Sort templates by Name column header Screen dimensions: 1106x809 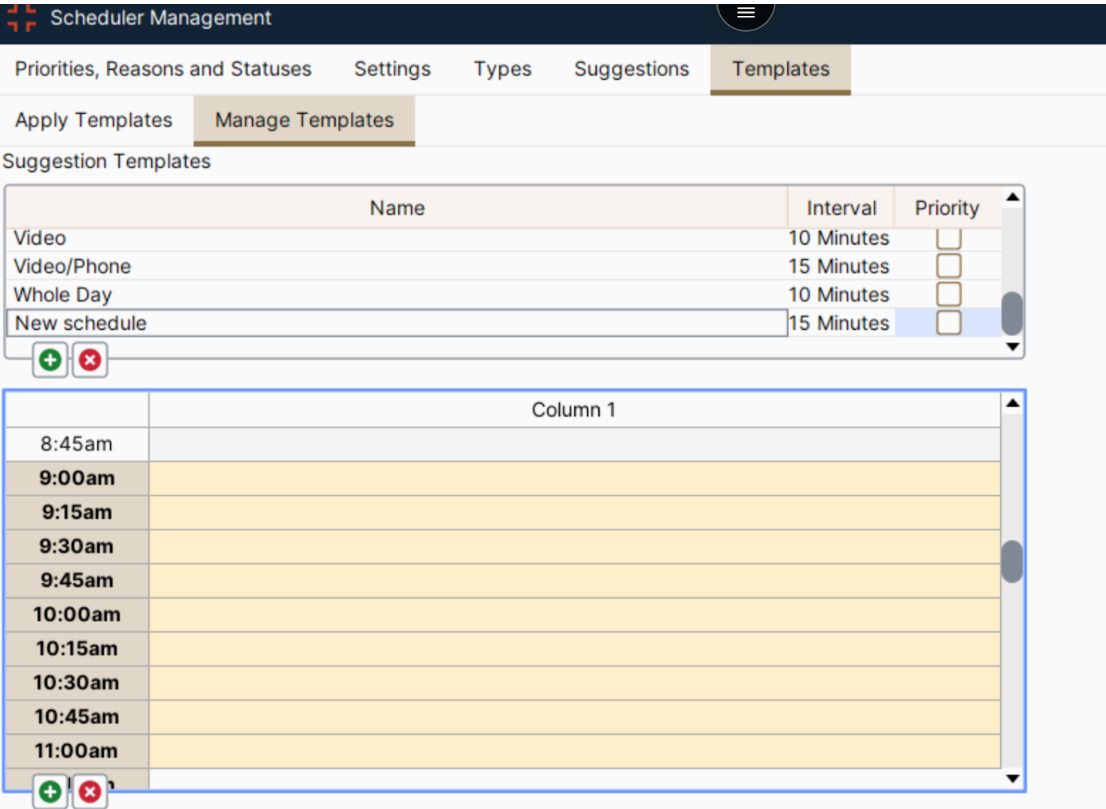[397, 208]
